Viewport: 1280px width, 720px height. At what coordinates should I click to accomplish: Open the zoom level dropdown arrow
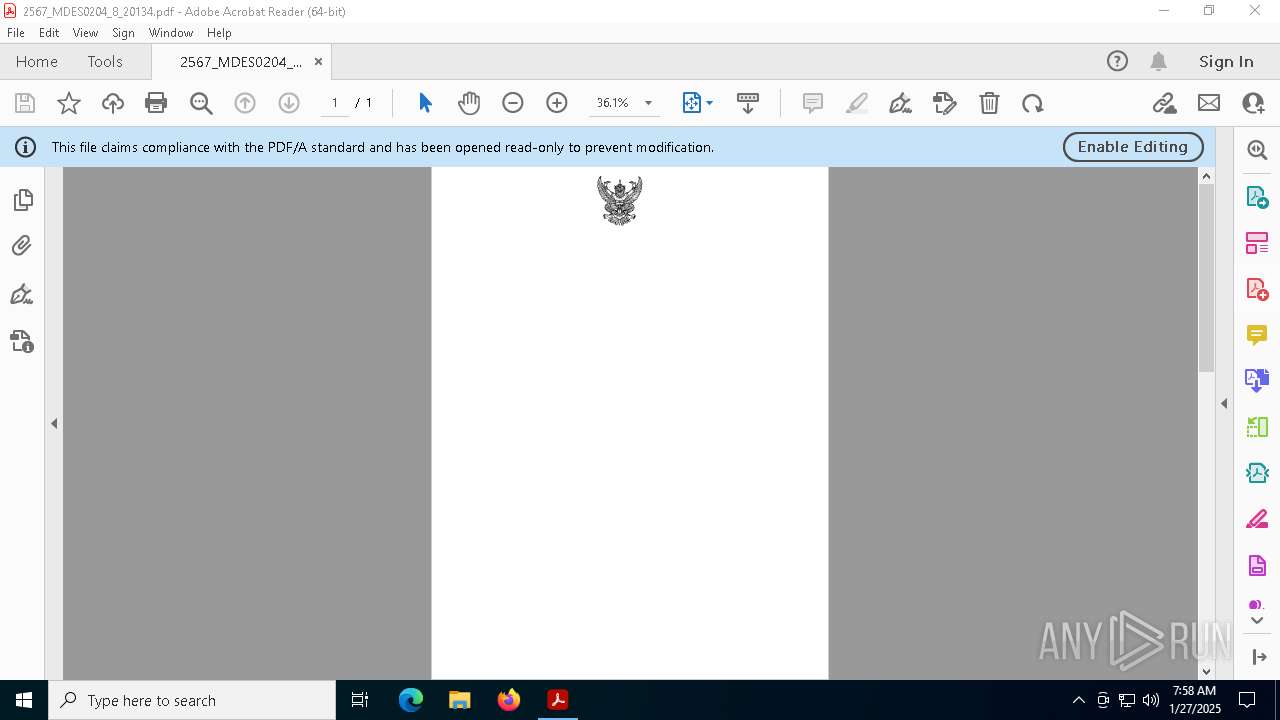(648, 103)
